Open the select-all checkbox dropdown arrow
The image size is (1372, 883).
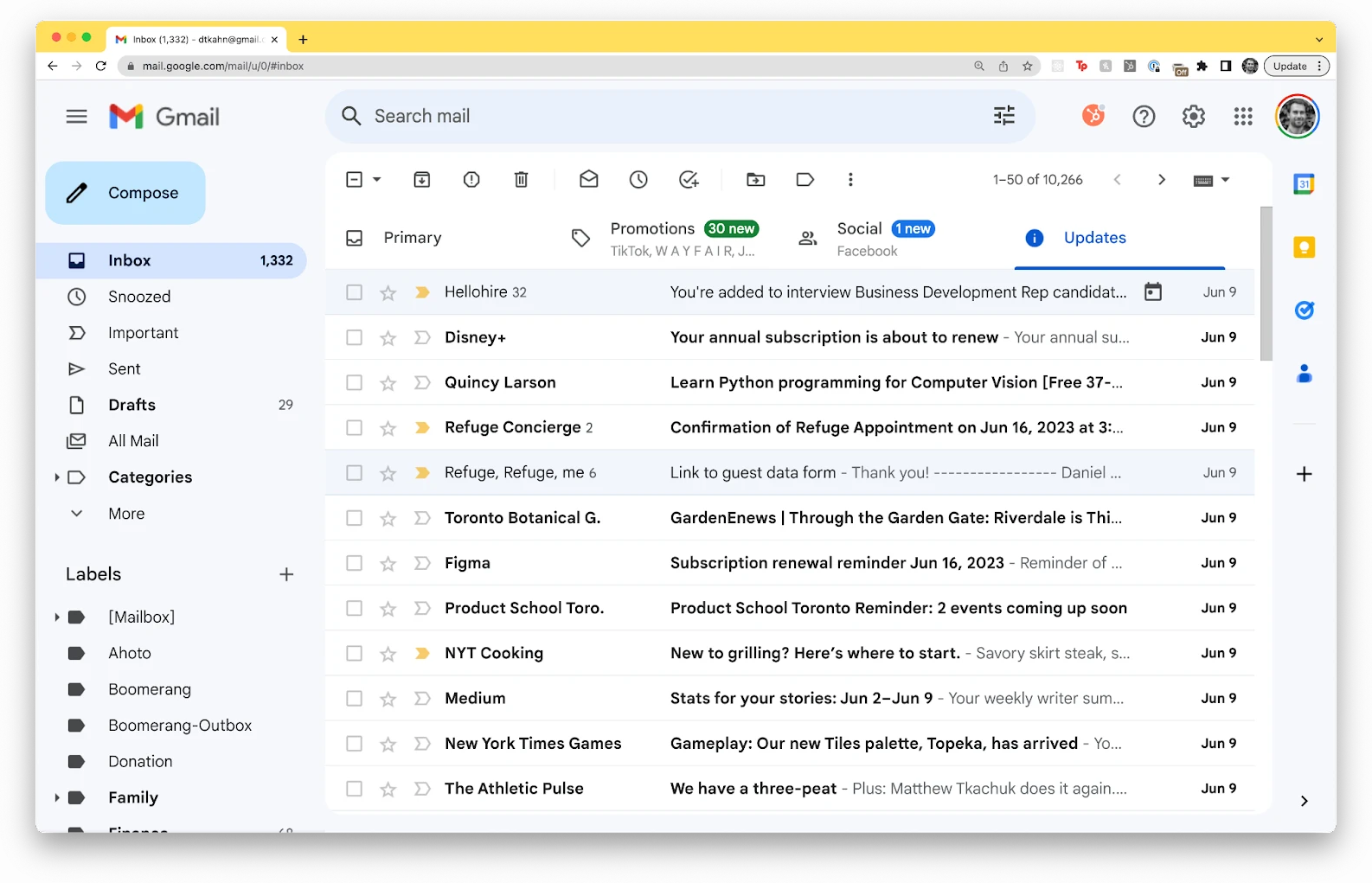coord(376,180)
